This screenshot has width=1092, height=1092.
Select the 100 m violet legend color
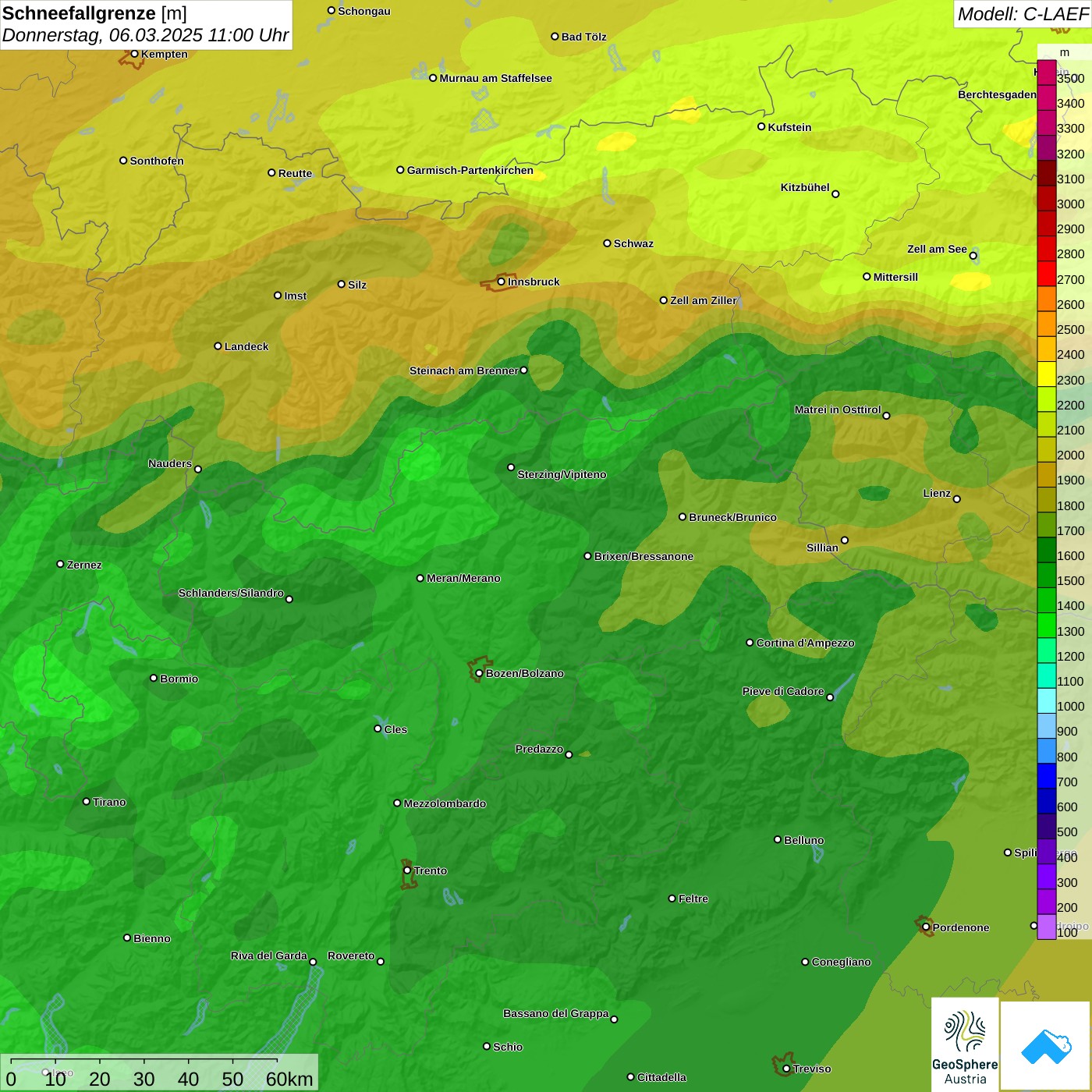pyautogui.click(x=1047, y=927)
